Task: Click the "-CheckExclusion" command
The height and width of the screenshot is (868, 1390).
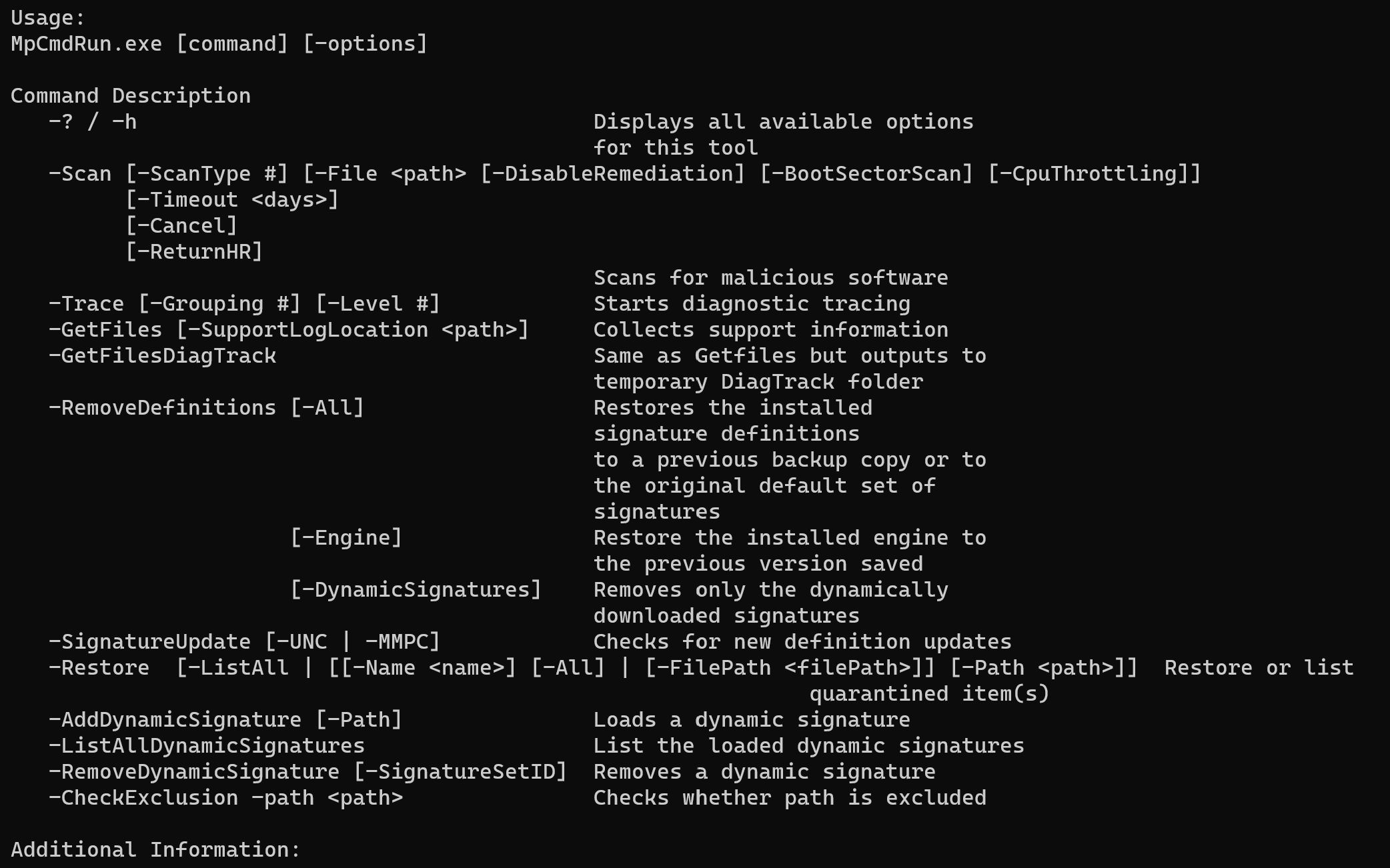Action: [143, 798]
